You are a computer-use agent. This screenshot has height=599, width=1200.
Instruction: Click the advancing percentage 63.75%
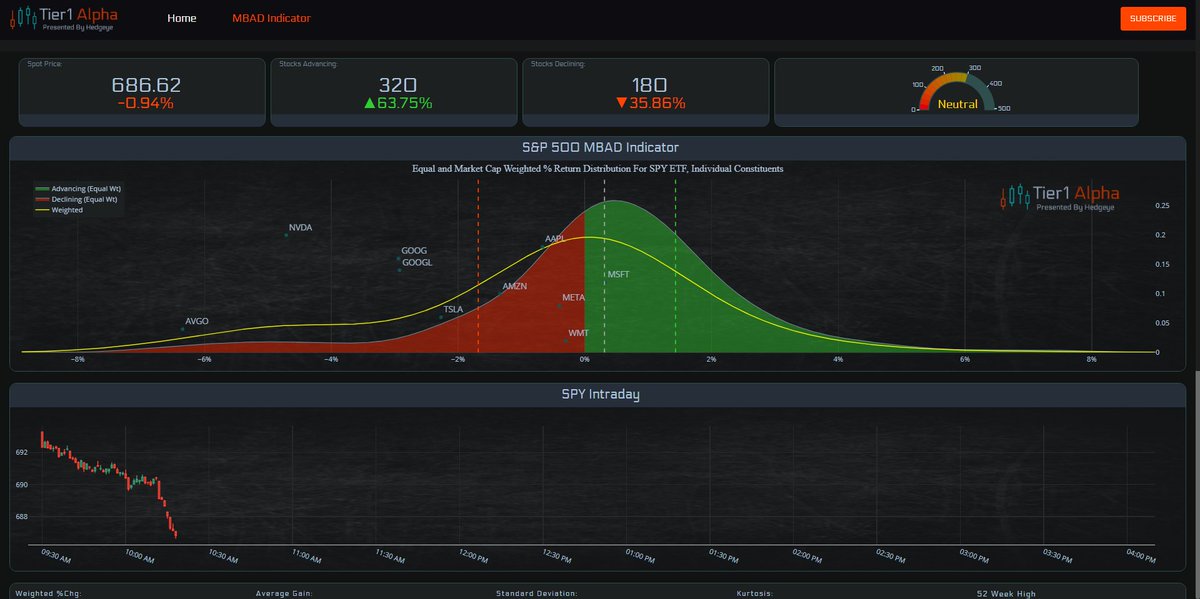(397, 103)
